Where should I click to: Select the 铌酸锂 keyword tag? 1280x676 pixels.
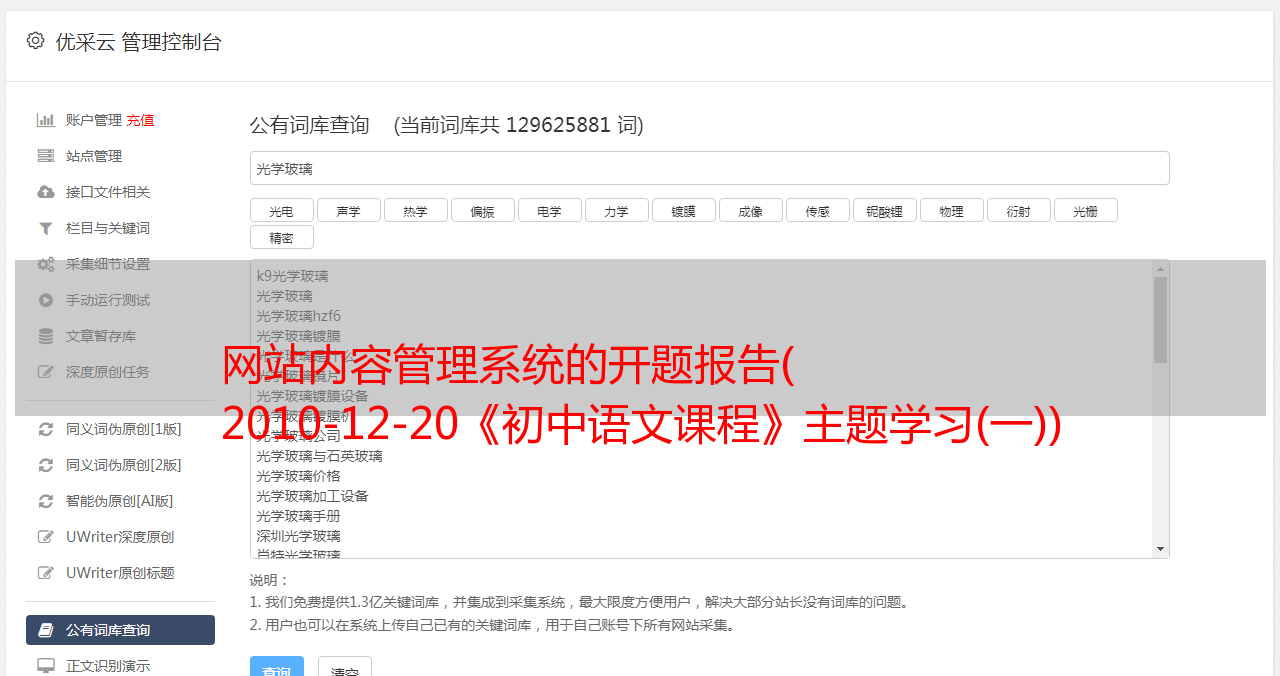pyautogui.click(x=885, y=210)
